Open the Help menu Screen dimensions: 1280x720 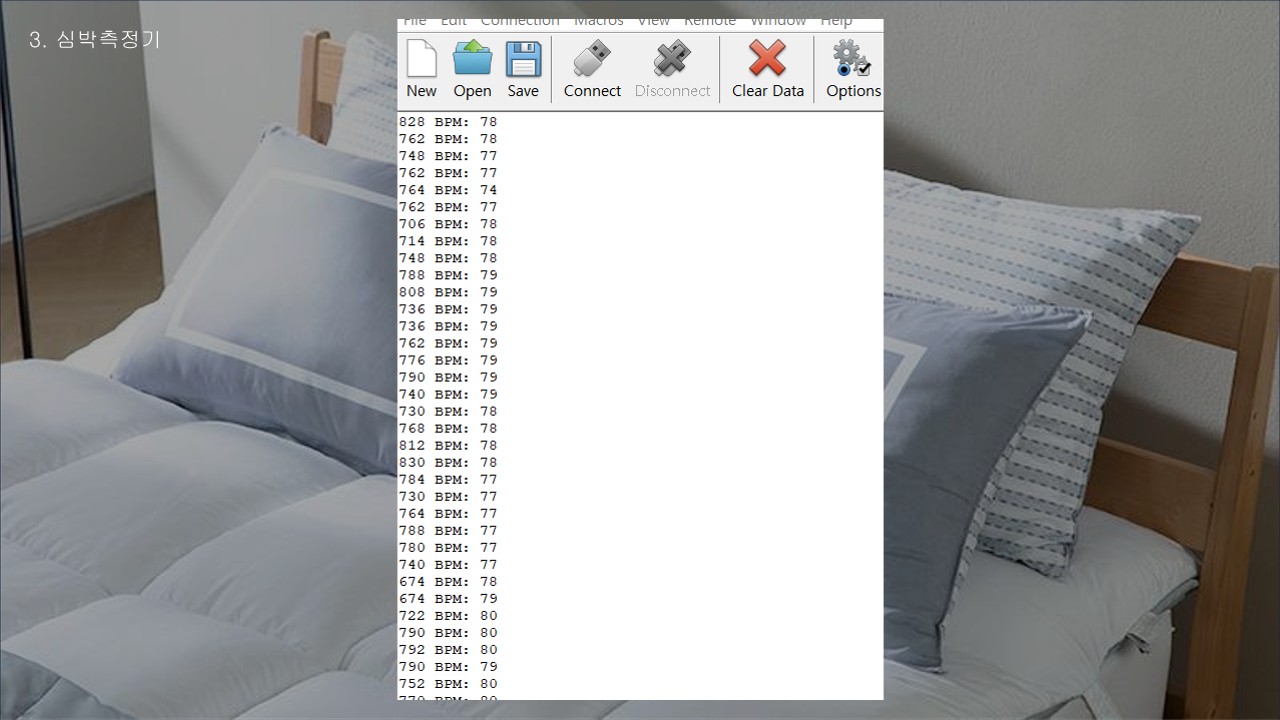[836, 22]
